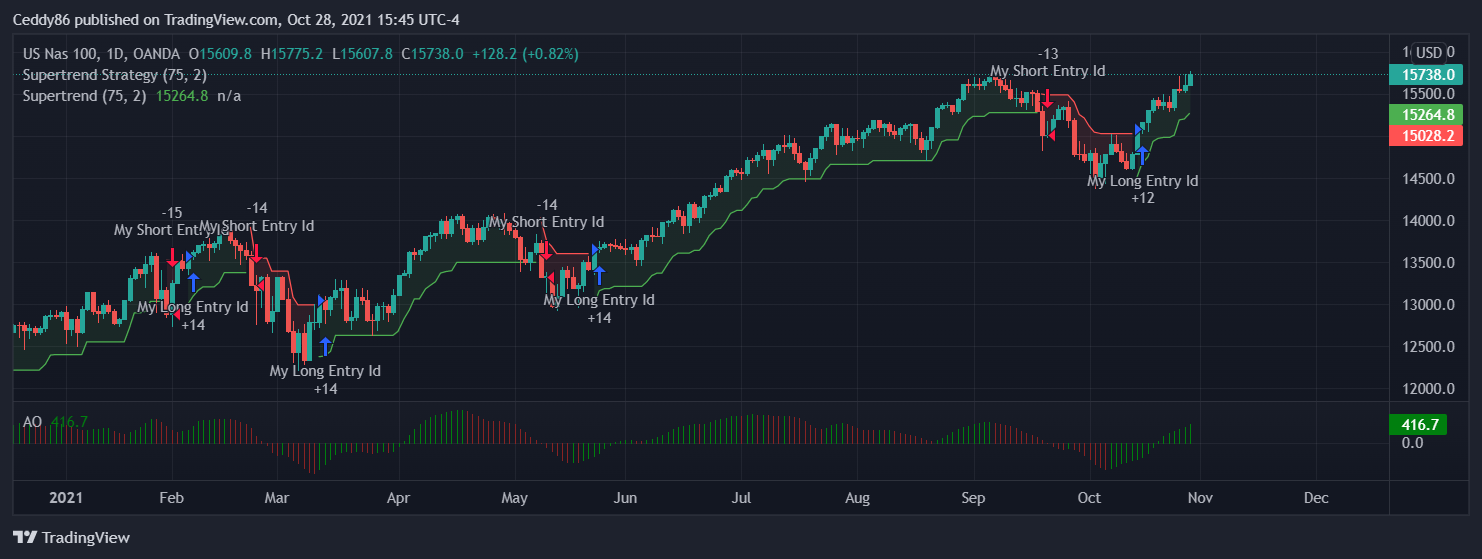
Task: Click the USD currency badge
Action: [x=1428, y=53]
